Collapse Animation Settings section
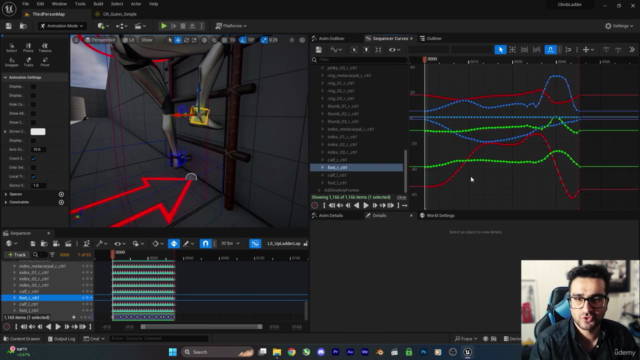The height and width of the screenshot is (360, 640). coord(5,77)
